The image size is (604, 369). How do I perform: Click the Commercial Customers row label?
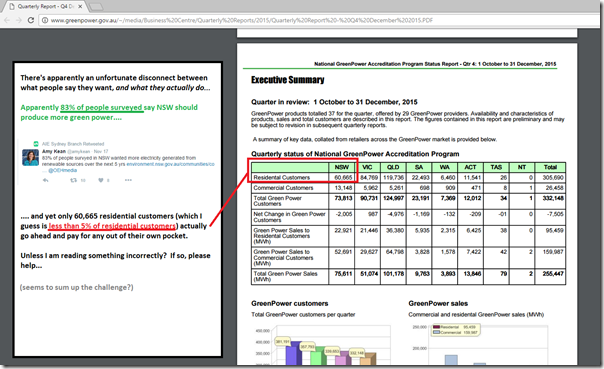pyautogui.click(x=283, y=188)
